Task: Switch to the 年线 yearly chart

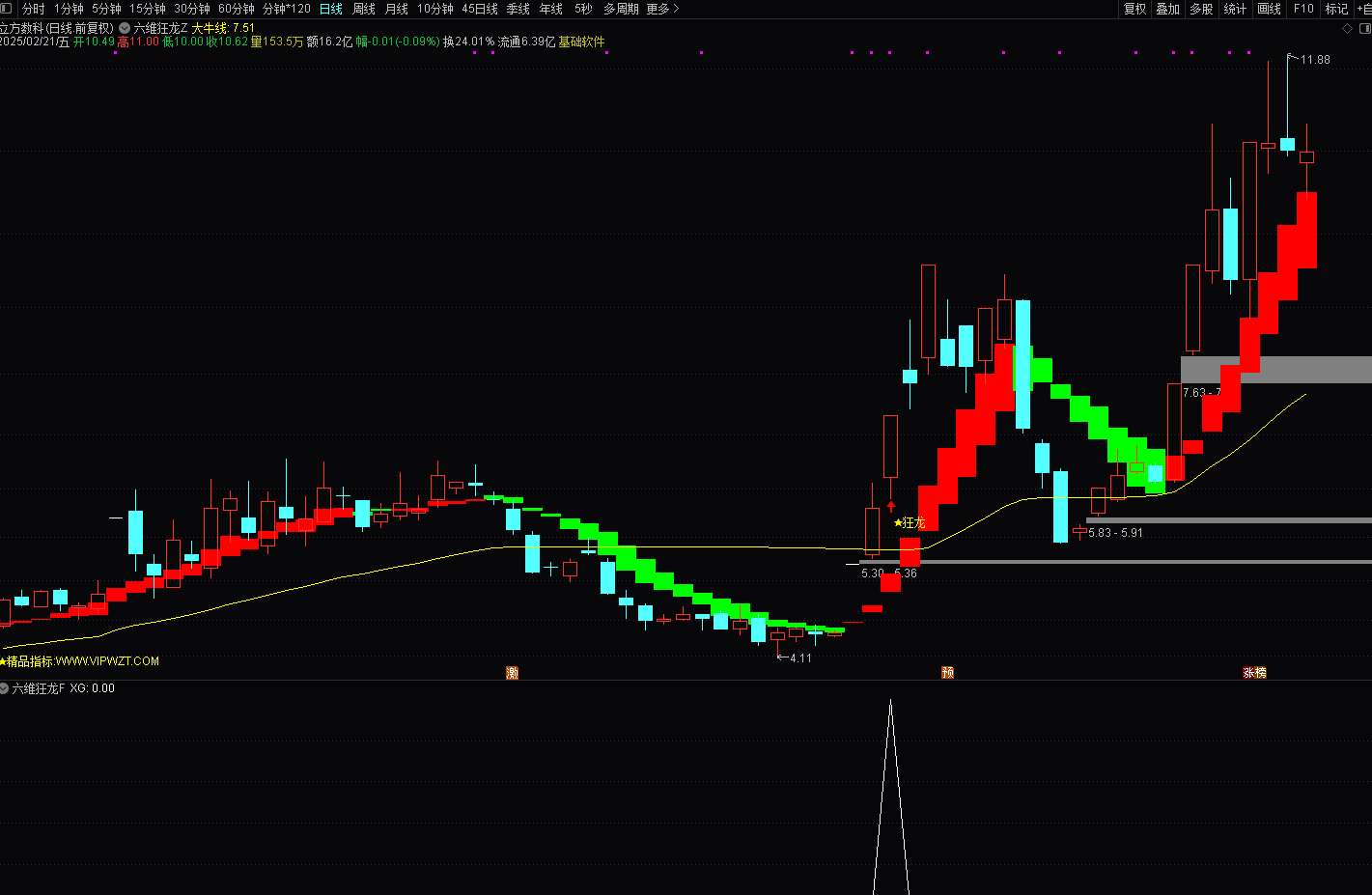Action: pos(551,9)
